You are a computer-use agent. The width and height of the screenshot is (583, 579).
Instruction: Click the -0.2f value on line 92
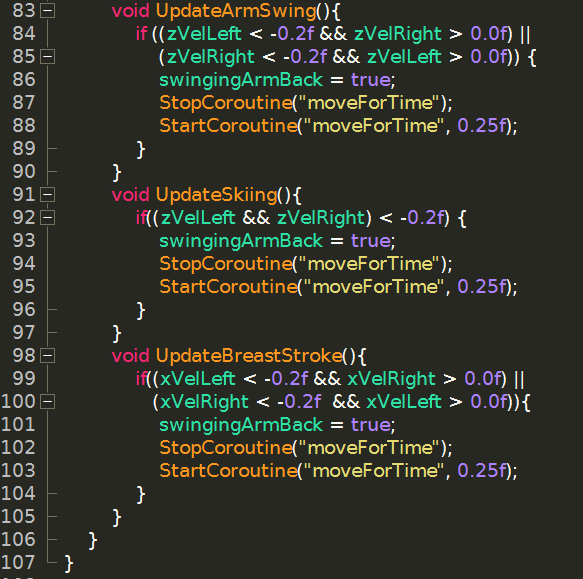tap(423, 218)
